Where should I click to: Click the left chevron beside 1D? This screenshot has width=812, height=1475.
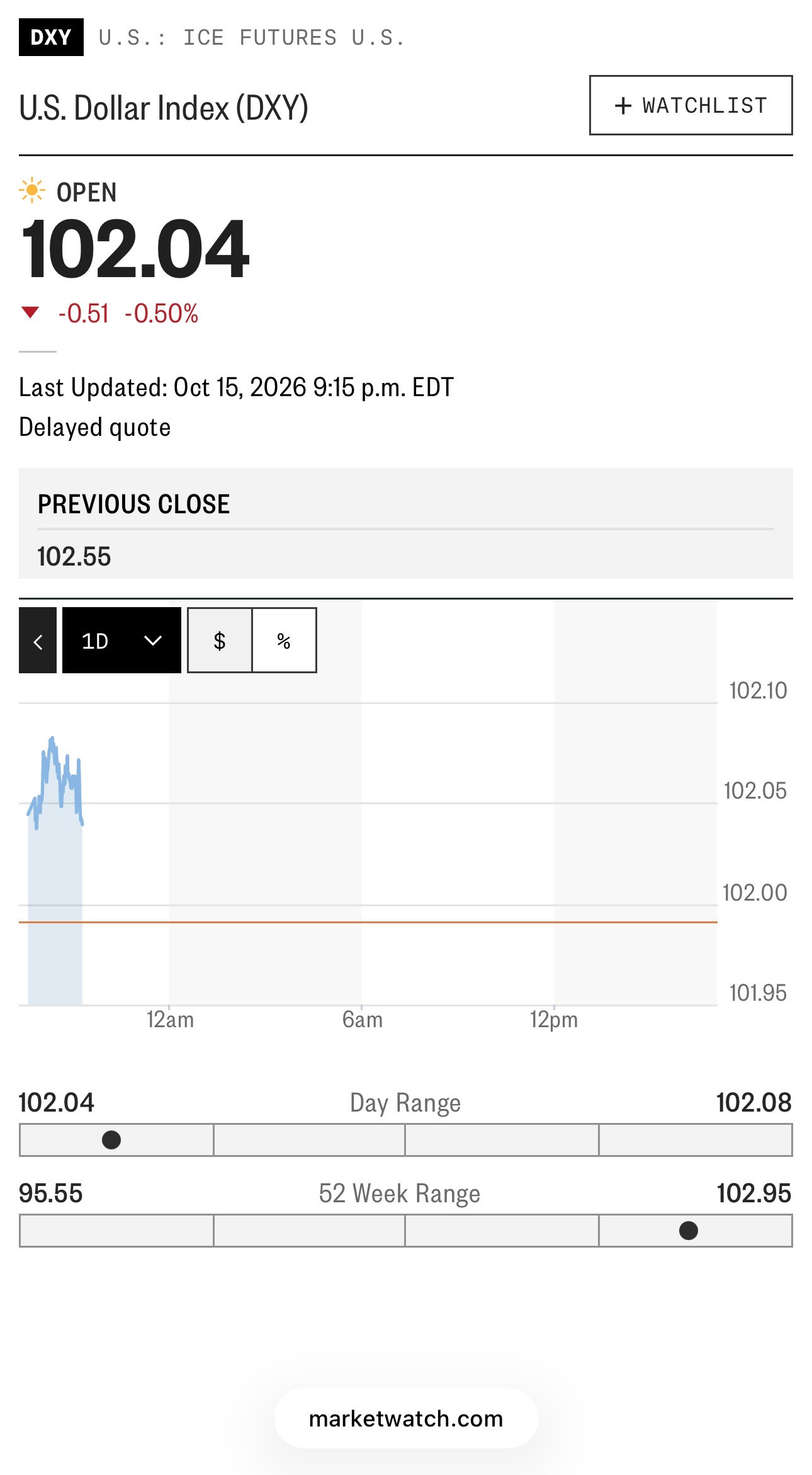click(38, 641)
